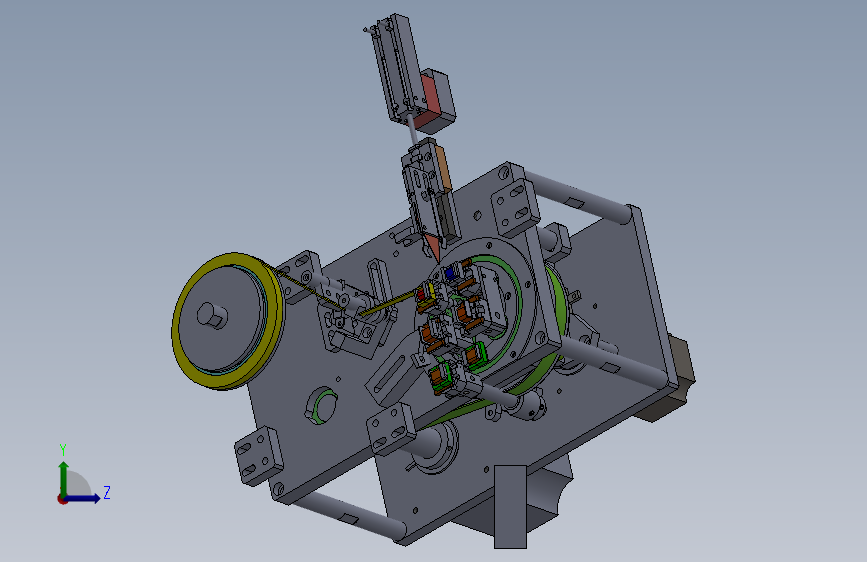Image resolution: width=867 pixels, height=562 pixels.
Task: Select the orange-brown block on the slide assembly
Action: click(443, 169)
